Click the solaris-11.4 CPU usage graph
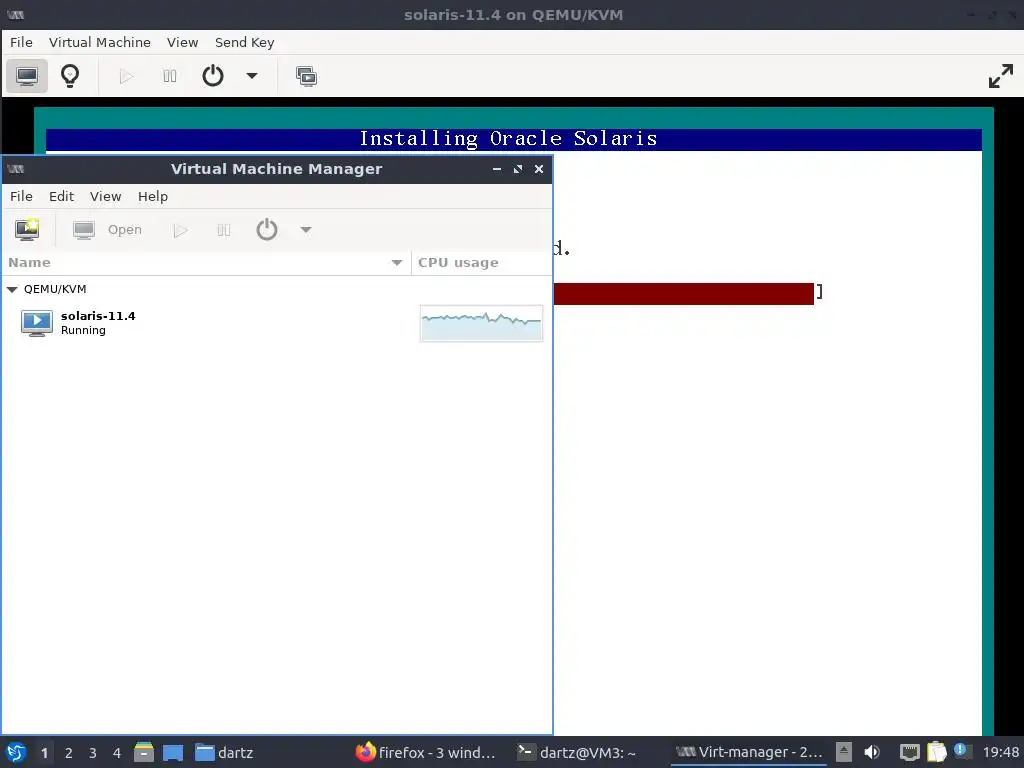Image resolution: width=1024 pixels, height=768 pixels. click(481, 323)
